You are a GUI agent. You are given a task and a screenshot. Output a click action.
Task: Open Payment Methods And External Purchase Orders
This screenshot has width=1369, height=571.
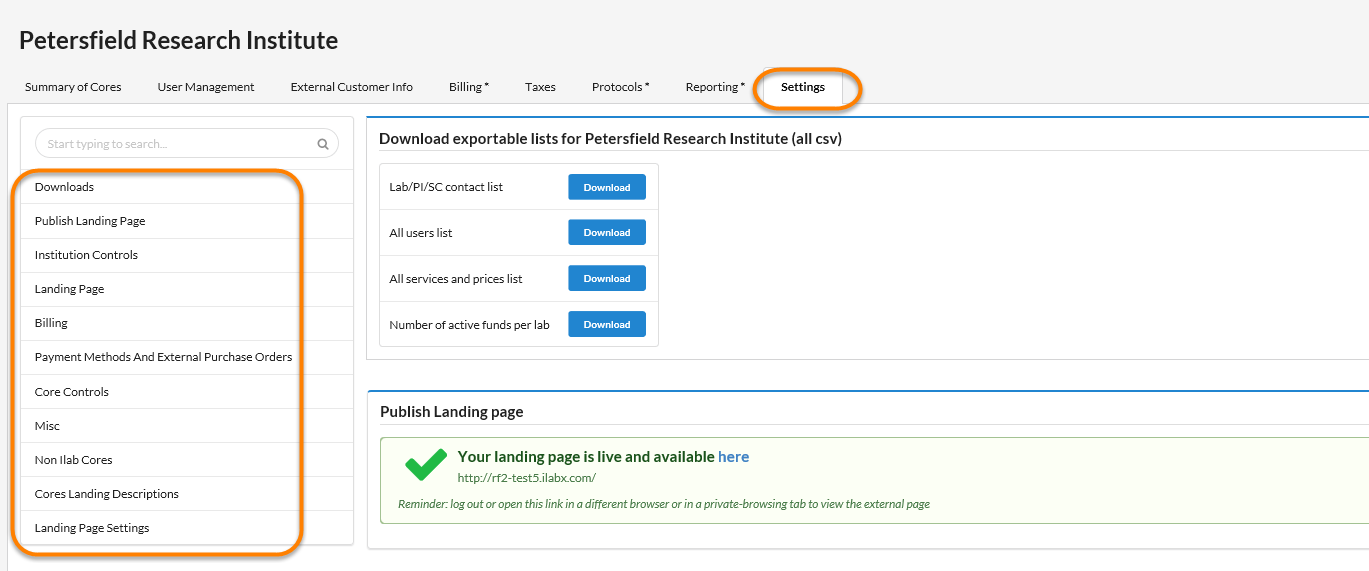163,357
